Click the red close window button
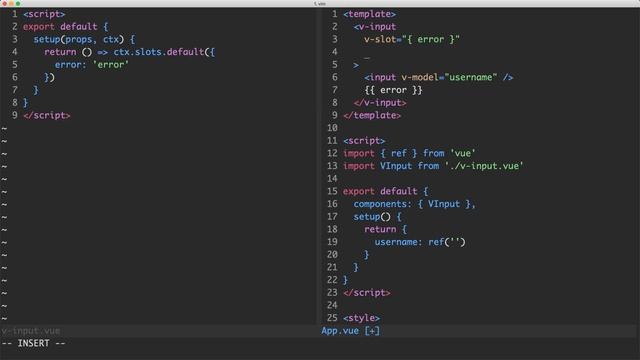The height and width of the screenshot is (360, 640). (5, 3)
